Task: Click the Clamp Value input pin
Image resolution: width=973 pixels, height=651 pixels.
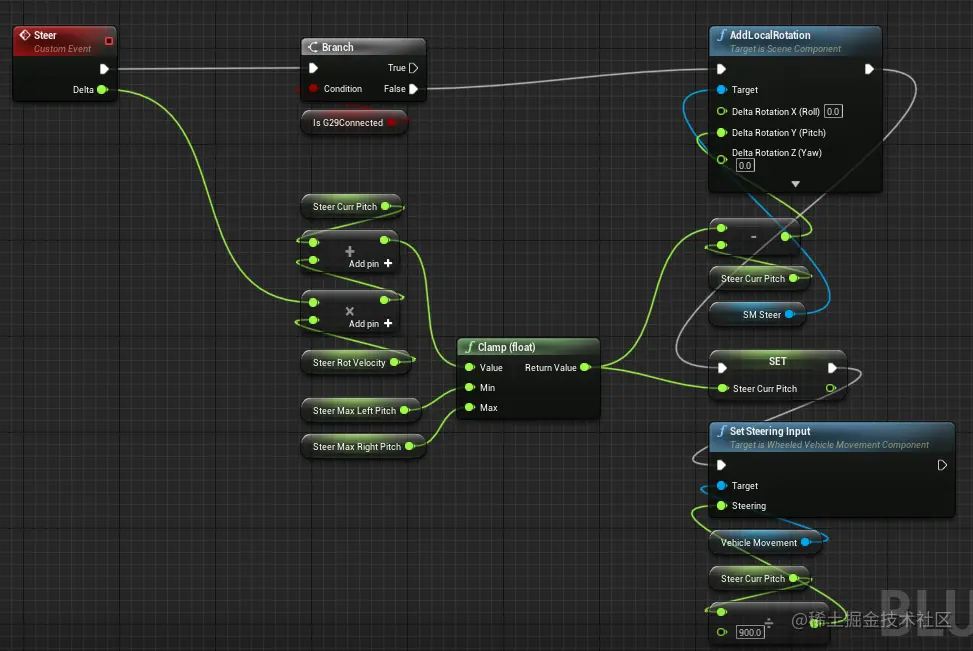Action: 470,367
